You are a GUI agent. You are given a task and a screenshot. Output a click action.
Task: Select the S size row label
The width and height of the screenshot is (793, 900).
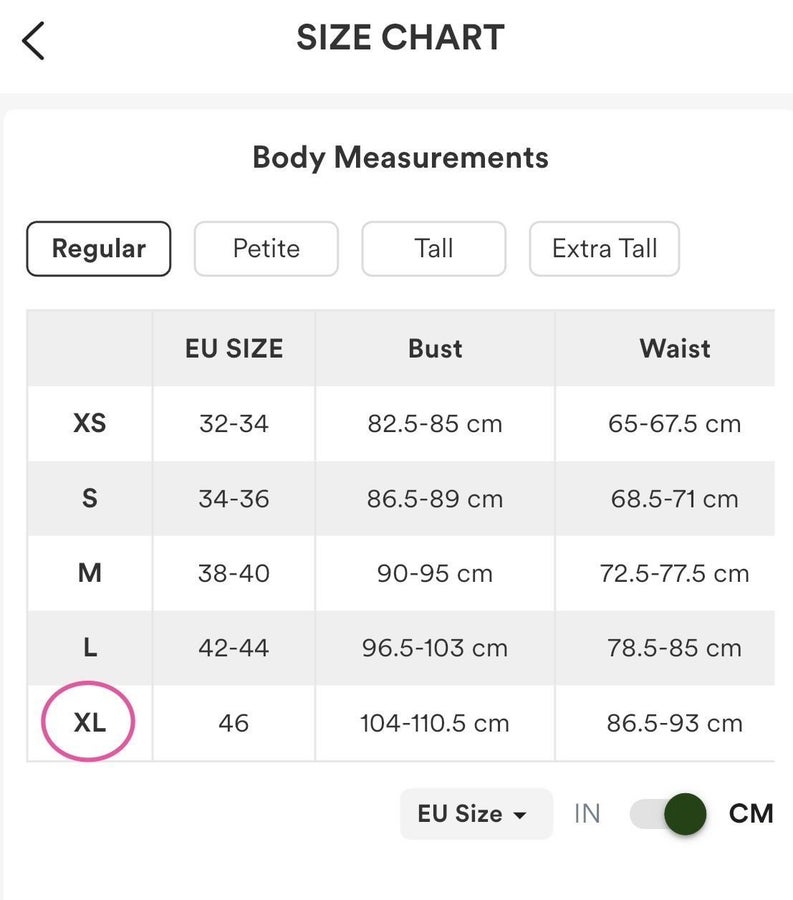[90, 498]
